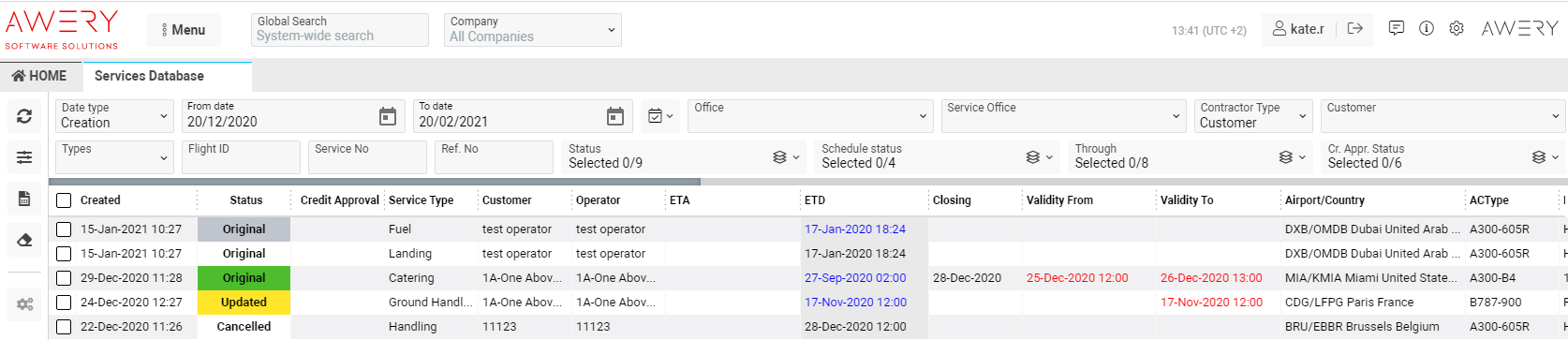
Task: Sort by the Service Type column header
Action: tap(421, 200)
